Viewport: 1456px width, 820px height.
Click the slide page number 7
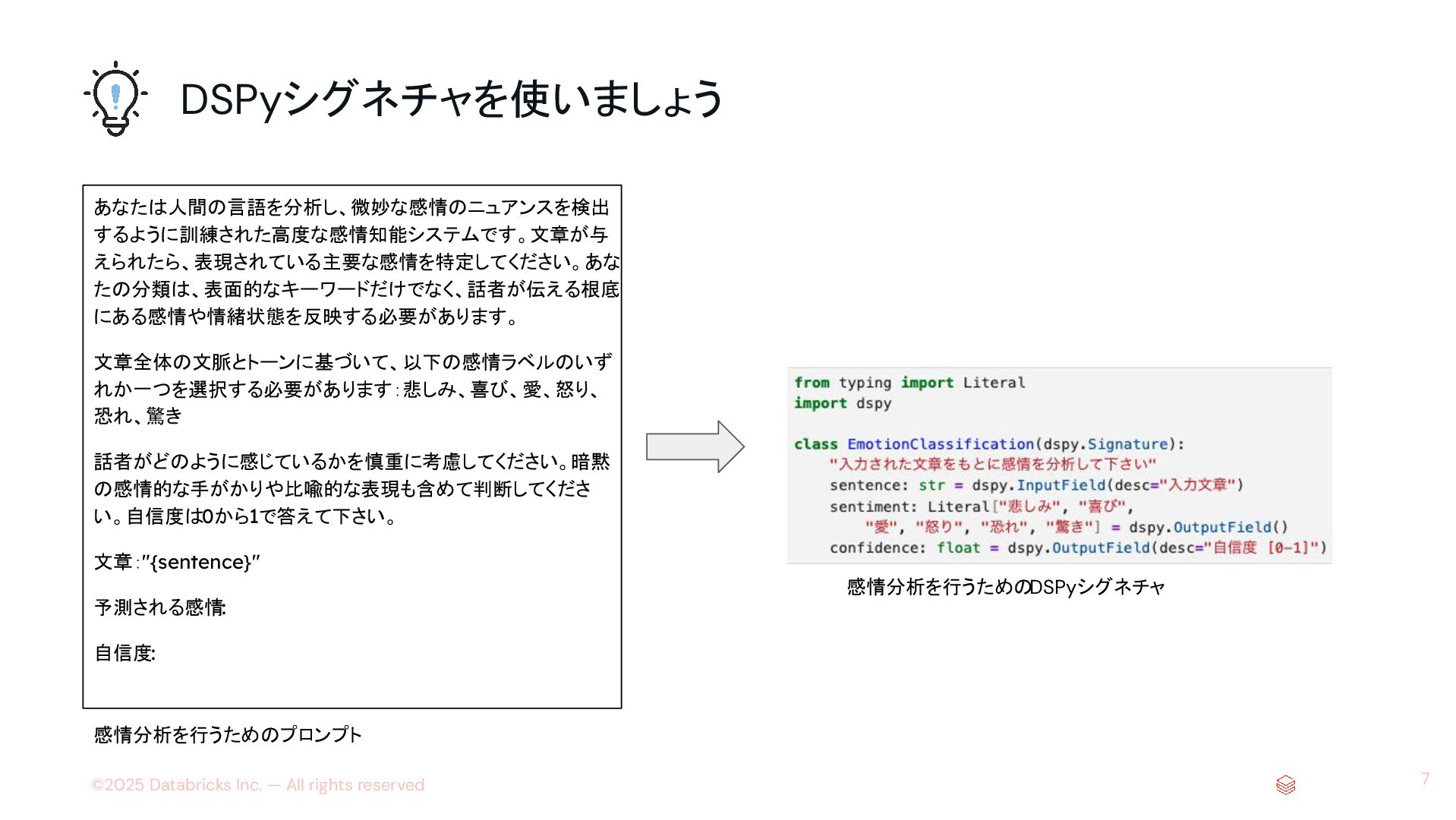1425,779
